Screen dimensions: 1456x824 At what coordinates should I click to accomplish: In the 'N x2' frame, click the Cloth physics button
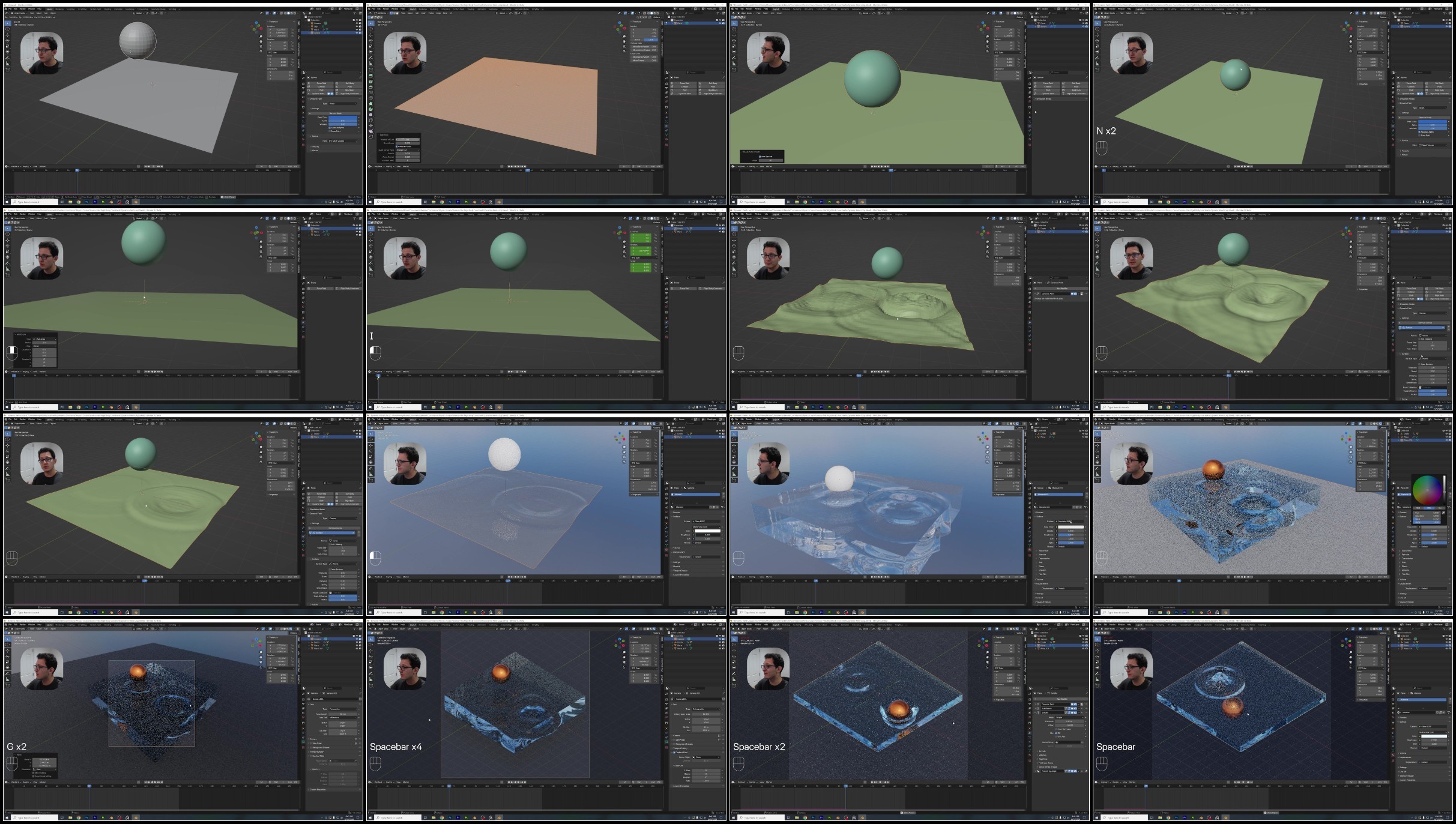click(x=1410, y=90)
